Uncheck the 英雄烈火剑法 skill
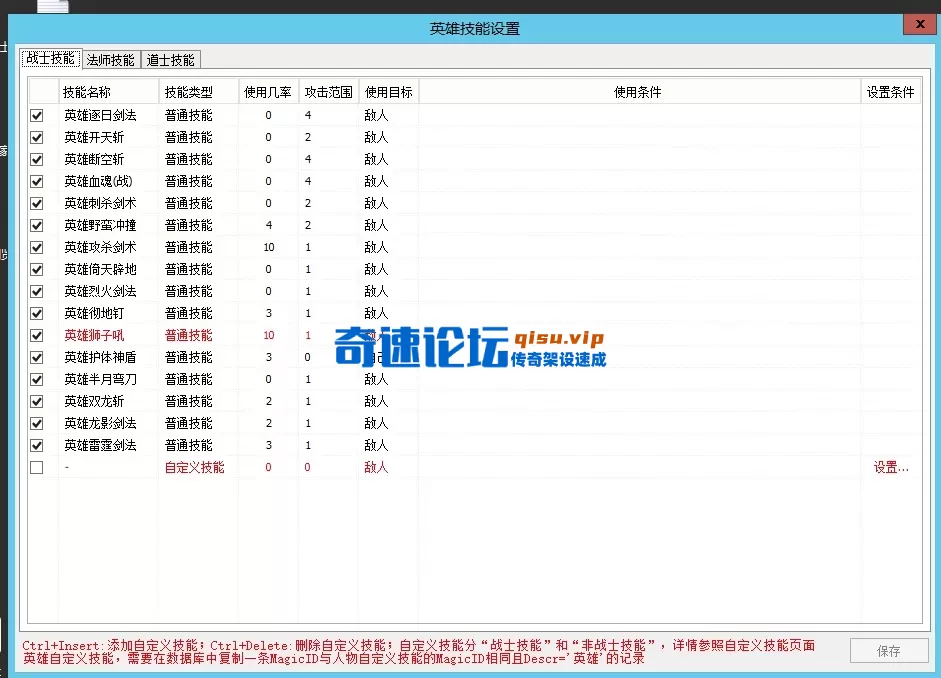This screenshot has height=678, width=941. point(36,290)
